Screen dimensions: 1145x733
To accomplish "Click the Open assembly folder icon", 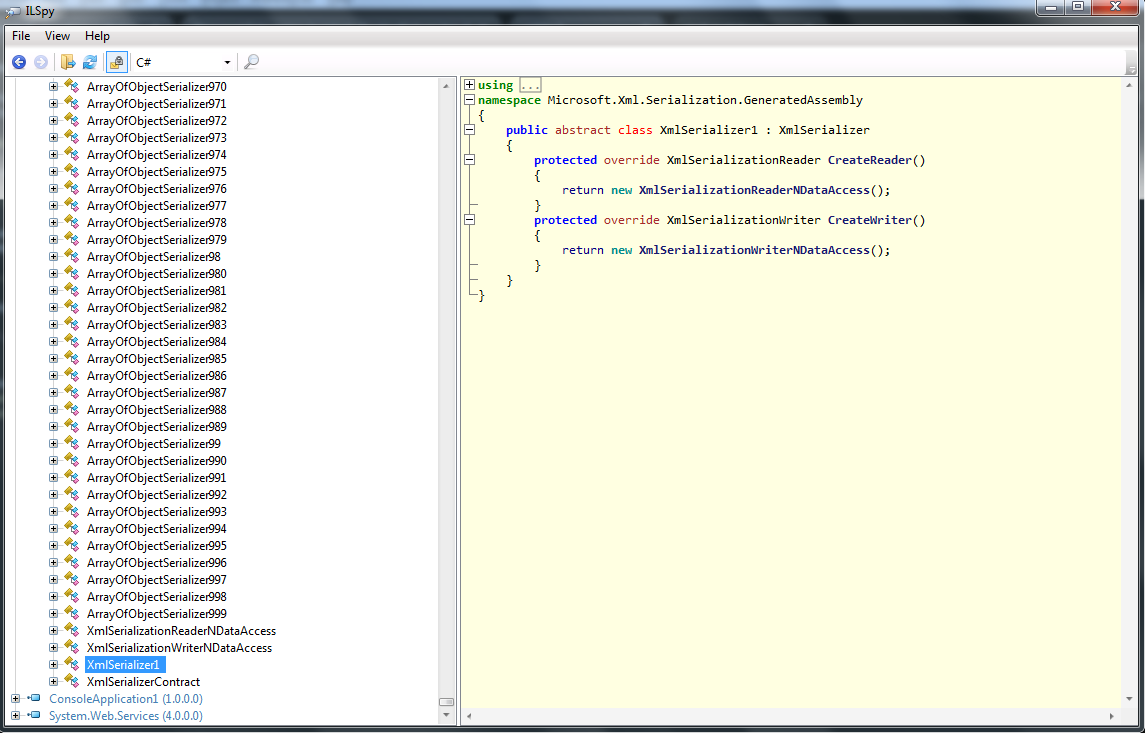I will pyautogui.click(x=68, y=62).
